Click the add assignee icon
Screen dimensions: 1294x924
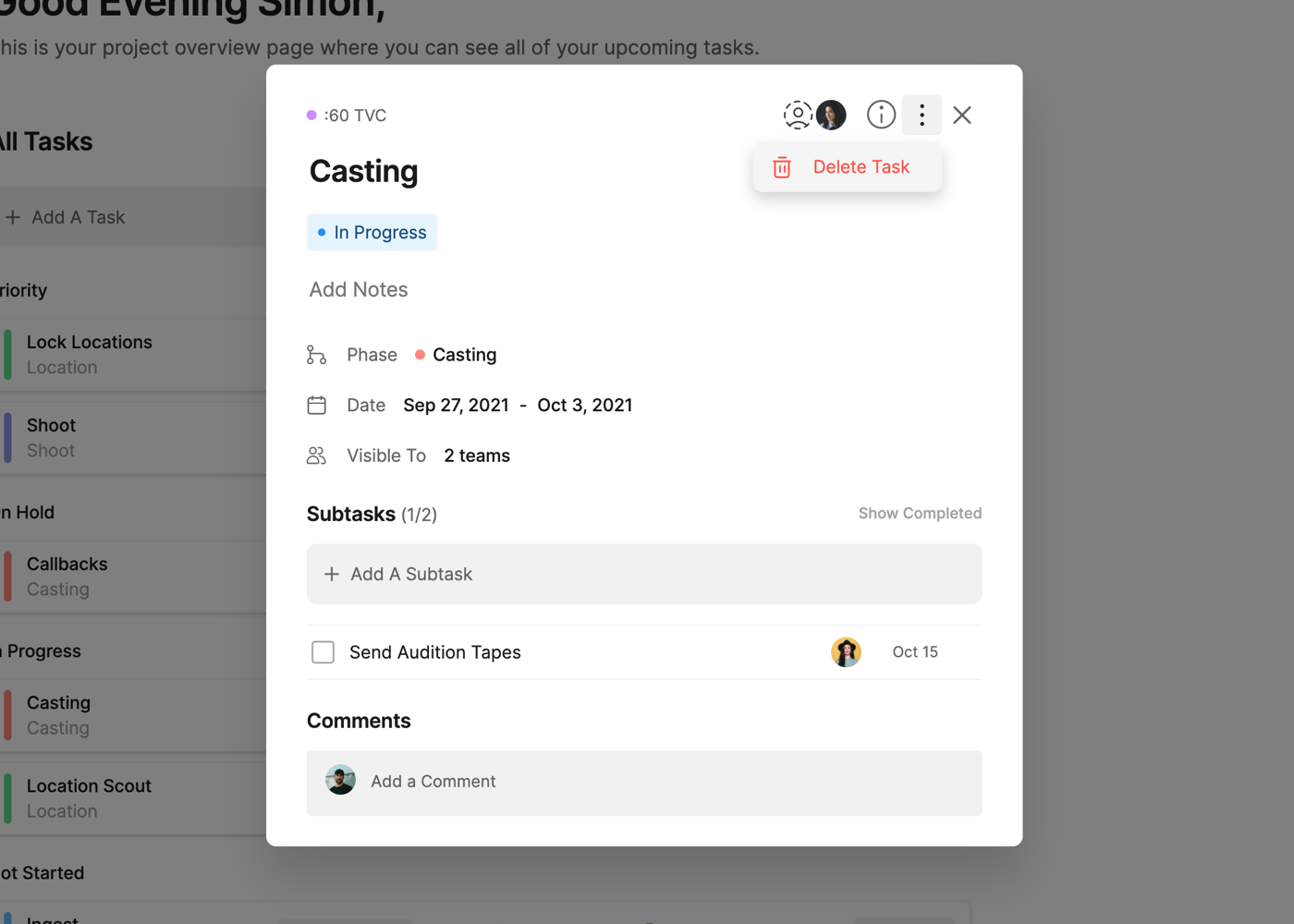click(797, 115)
